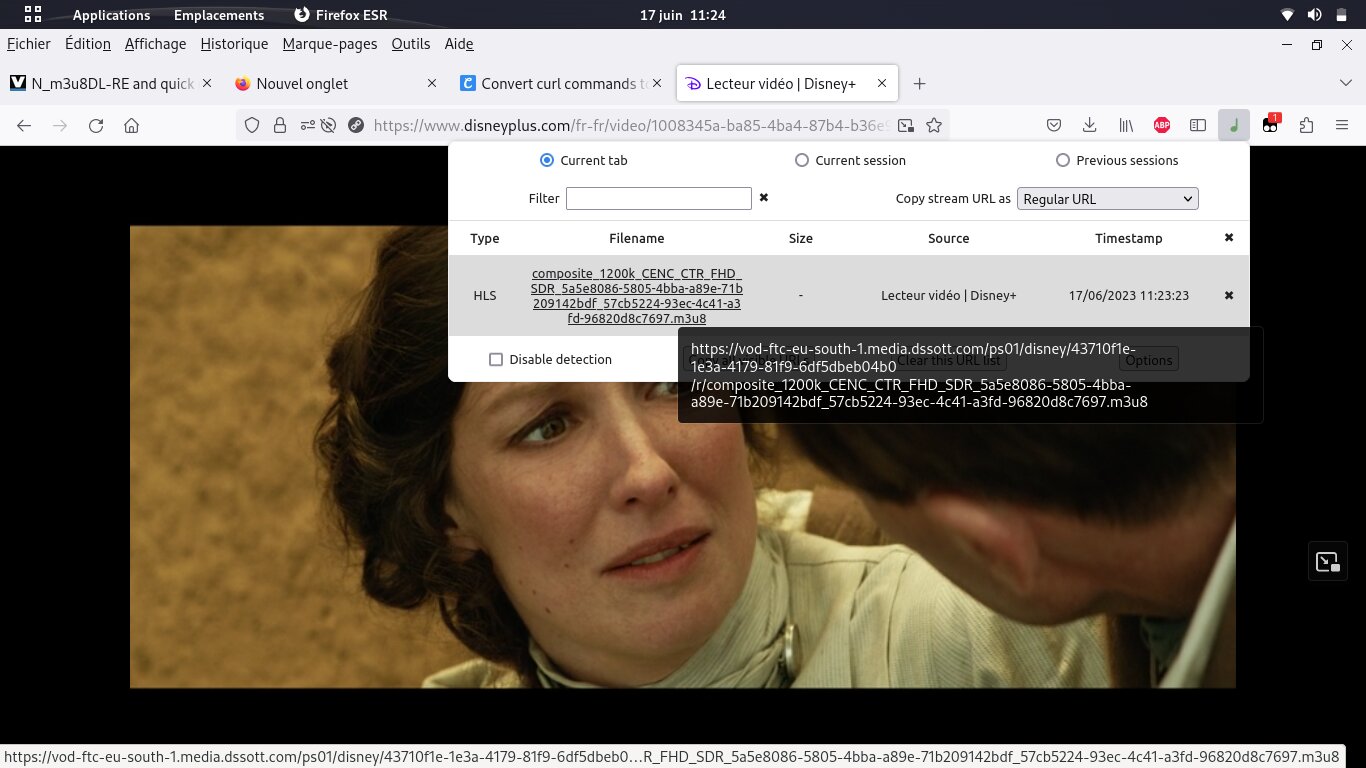Click the Picture-in-Picture icon in the address bar
The height and width of the screenshot is (768, 1366).
coord(905,125)
